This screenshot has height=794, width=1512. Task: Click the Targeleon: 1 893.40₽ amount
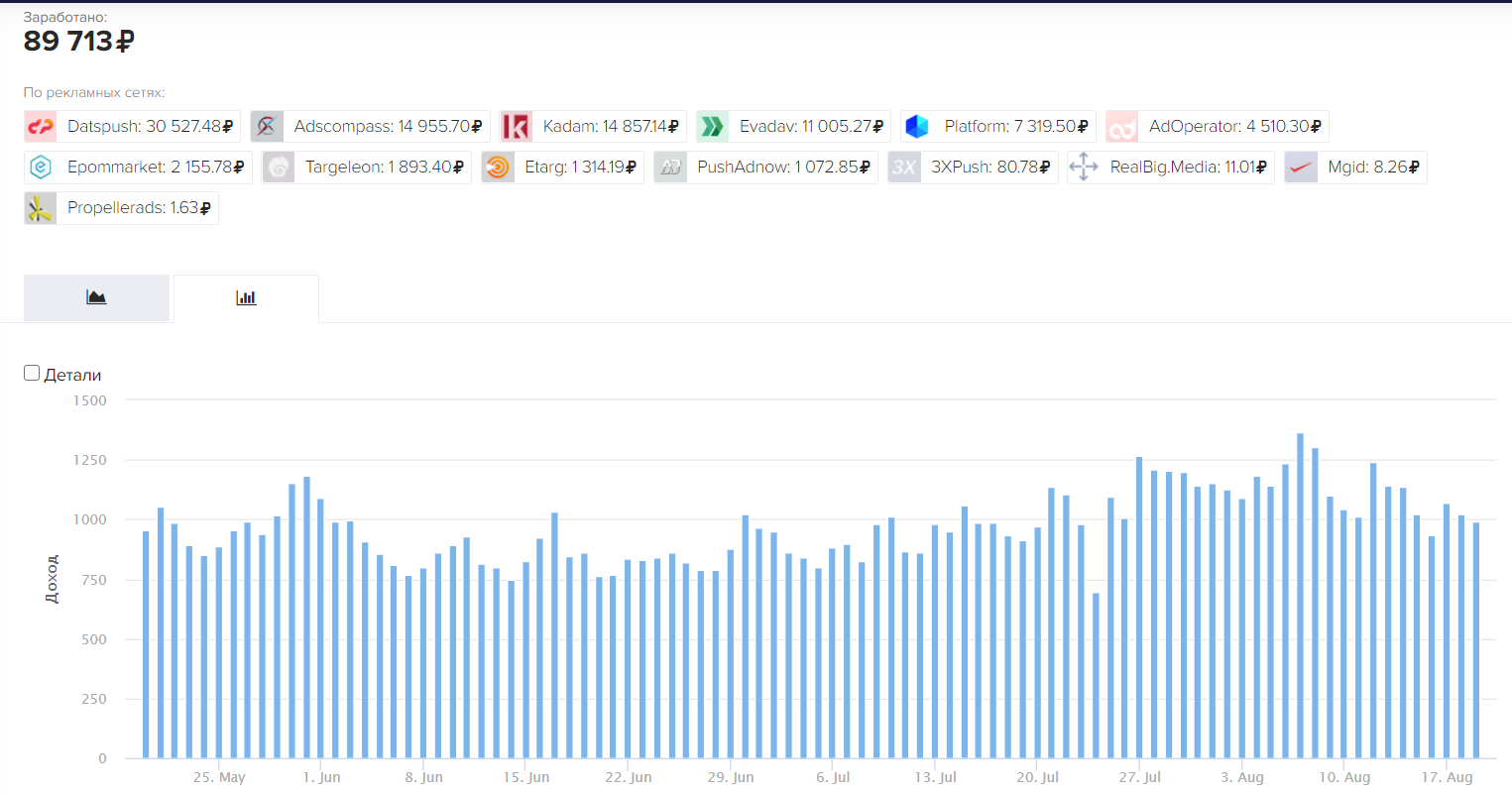tap(385, 168)
